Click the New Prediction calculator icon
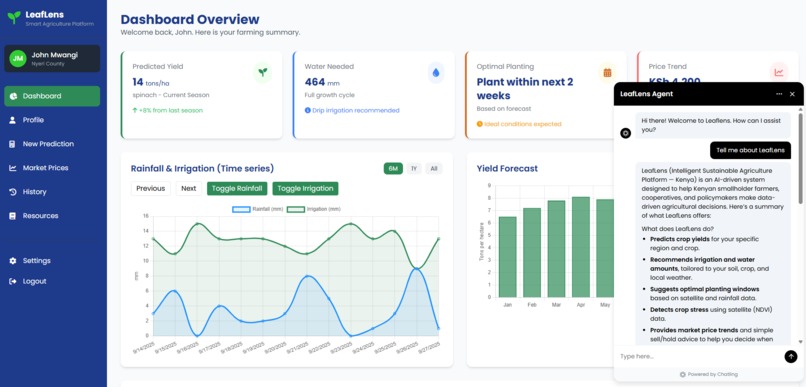 click(x=12, y=144)
